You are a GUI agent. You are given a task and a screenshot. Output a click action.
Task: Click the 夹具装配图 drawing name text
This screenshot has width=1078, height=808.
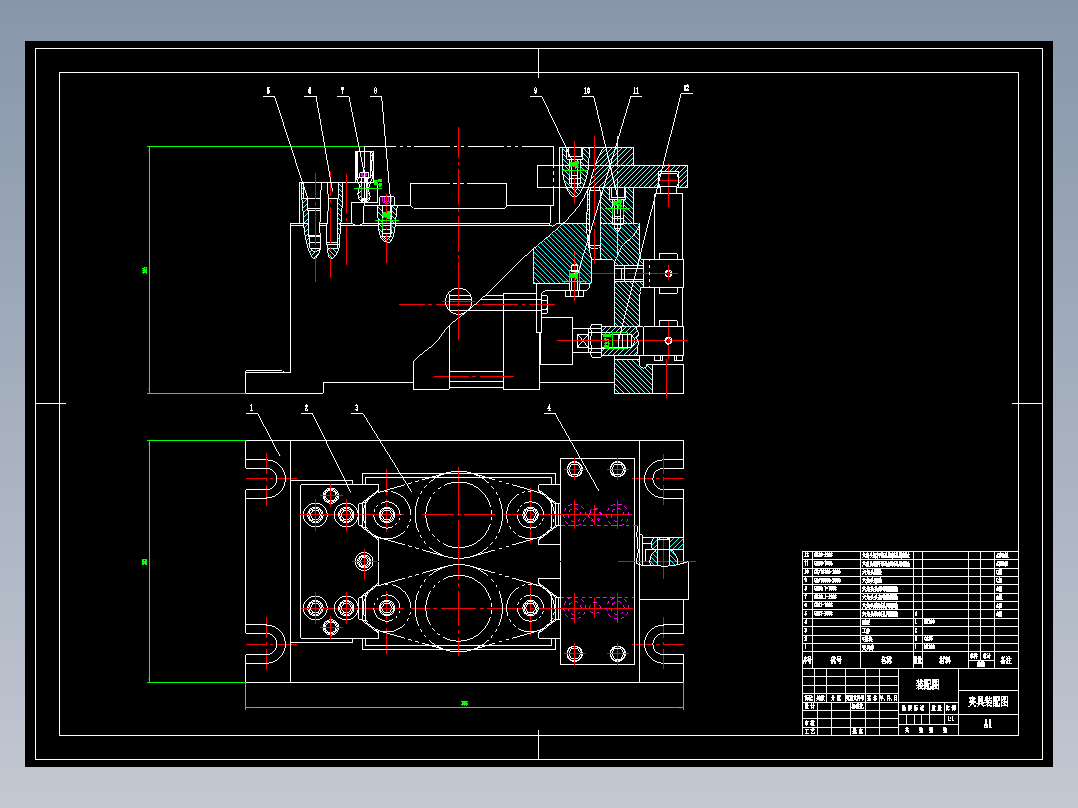(x=988, y=702)
